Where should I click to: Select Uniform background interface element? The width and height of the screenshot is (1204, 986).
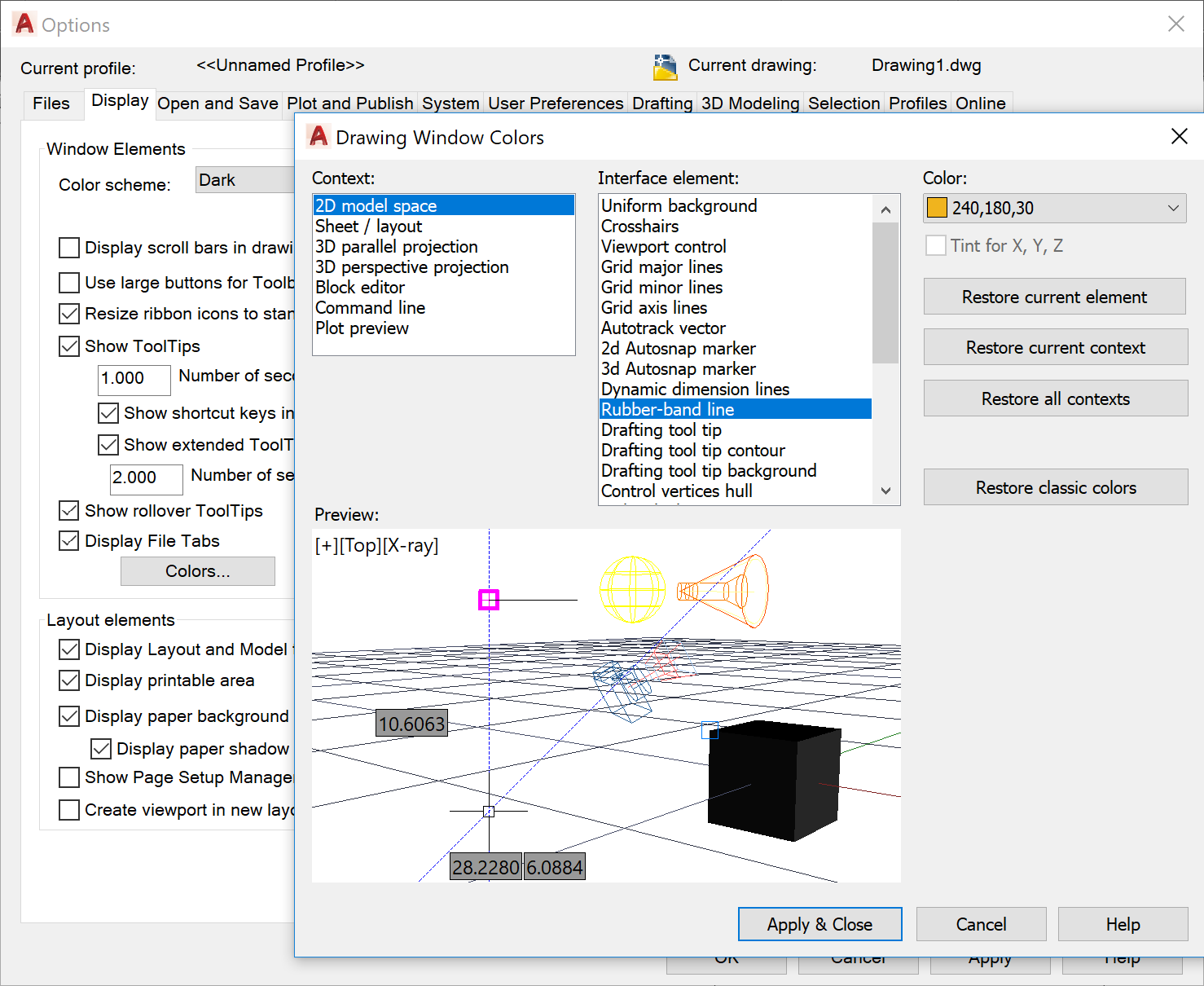coord(736,205)
